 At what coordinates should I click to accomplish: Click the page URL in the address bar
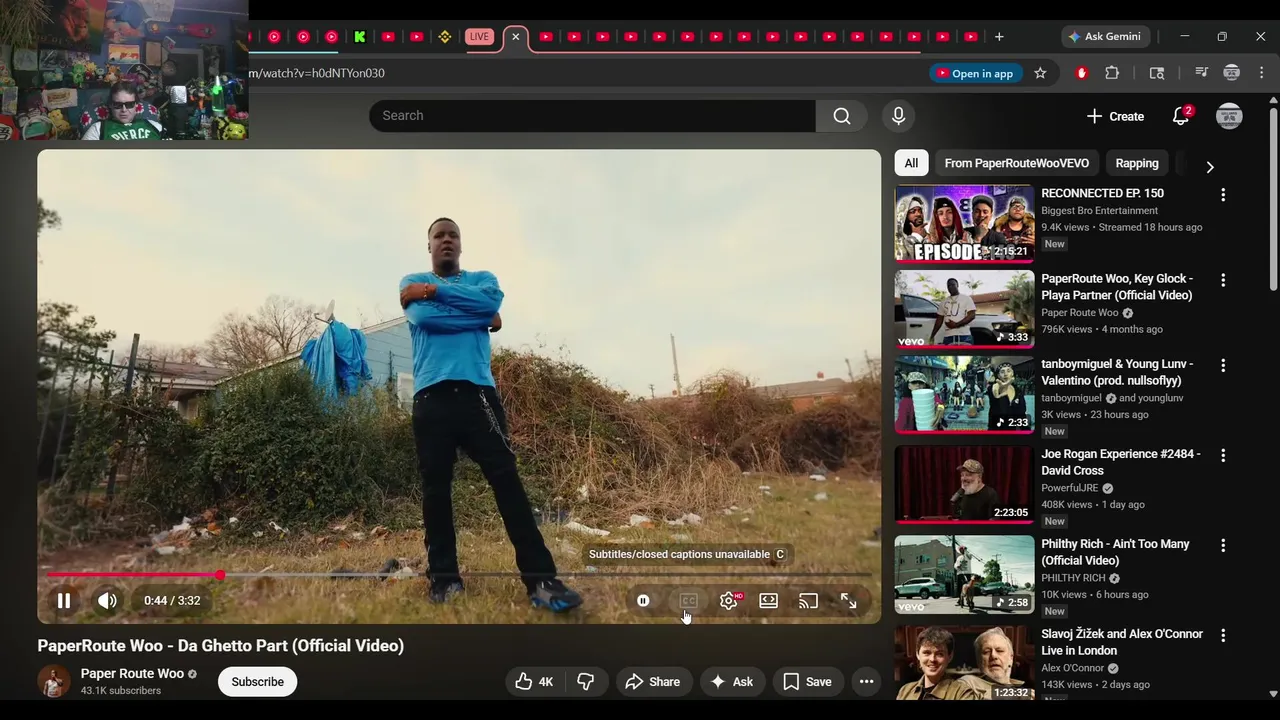(317, 73)
